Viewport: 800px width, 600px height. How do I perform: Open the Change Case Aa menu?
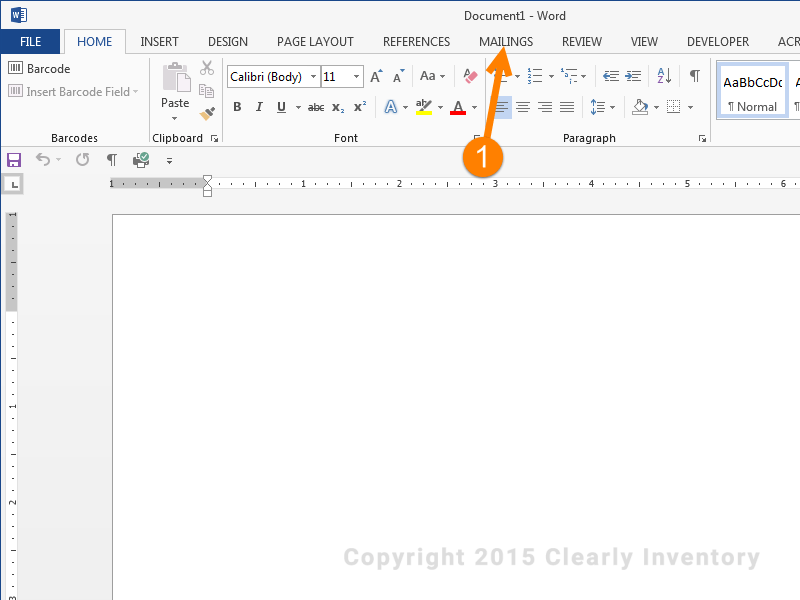click(432, 77)
